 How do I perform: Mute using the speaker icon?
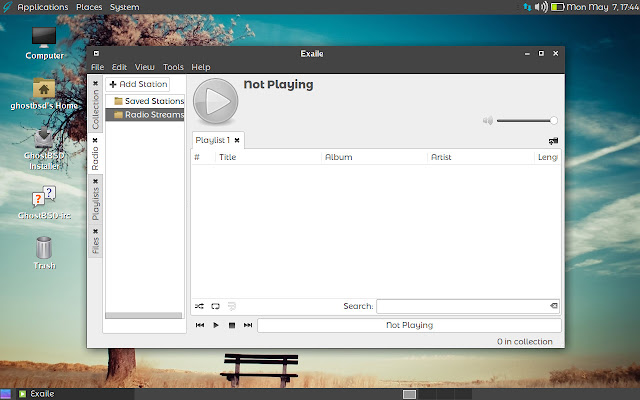[488, 120]
